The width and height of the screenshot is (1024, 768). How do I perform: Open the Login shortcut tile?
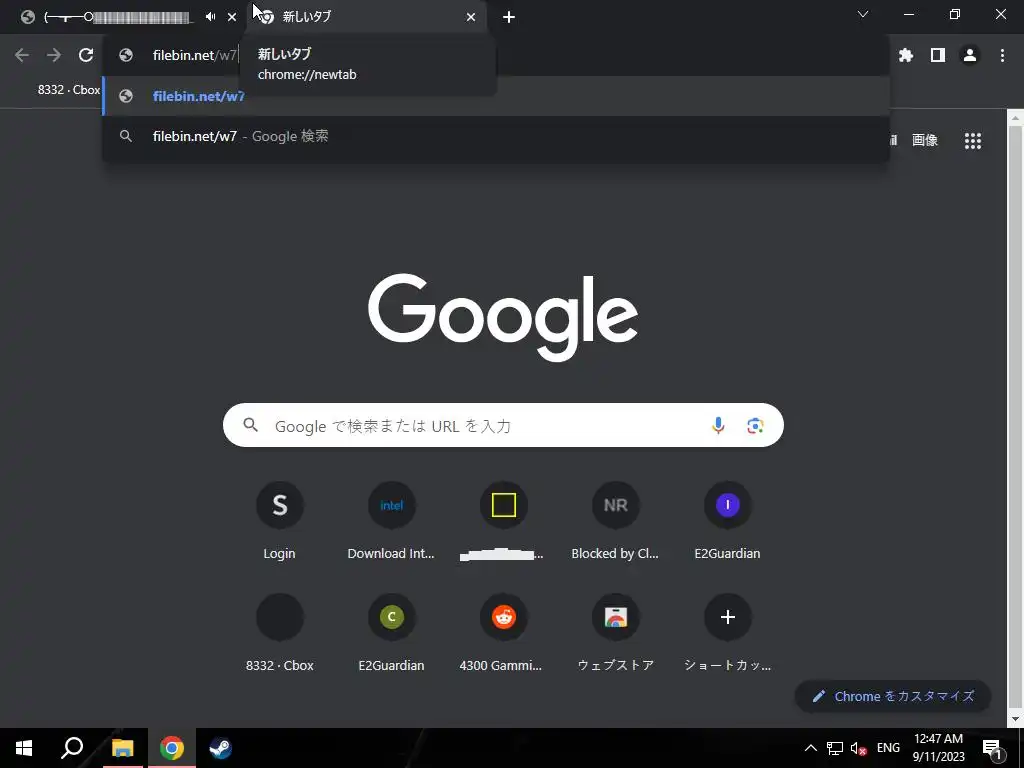pyautogui.click(x=280, y=521)
